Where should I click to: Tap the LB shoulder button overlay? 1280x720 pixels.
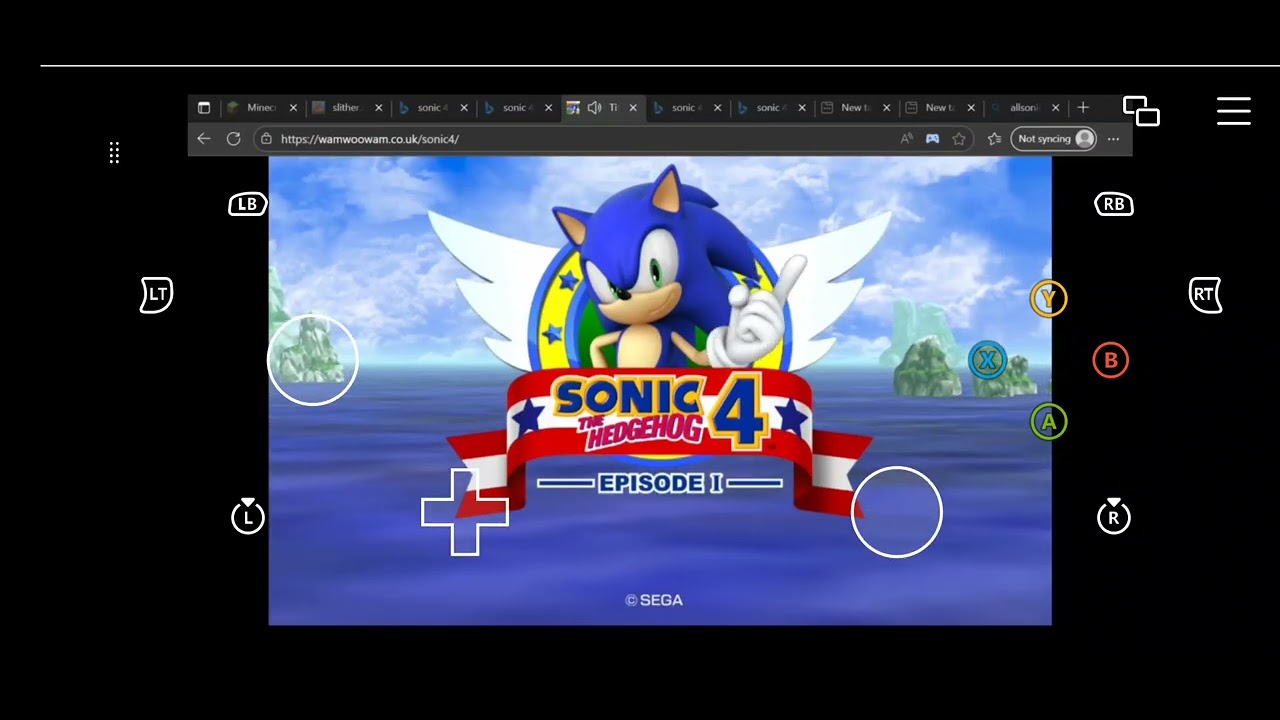(x=247, y=204)
